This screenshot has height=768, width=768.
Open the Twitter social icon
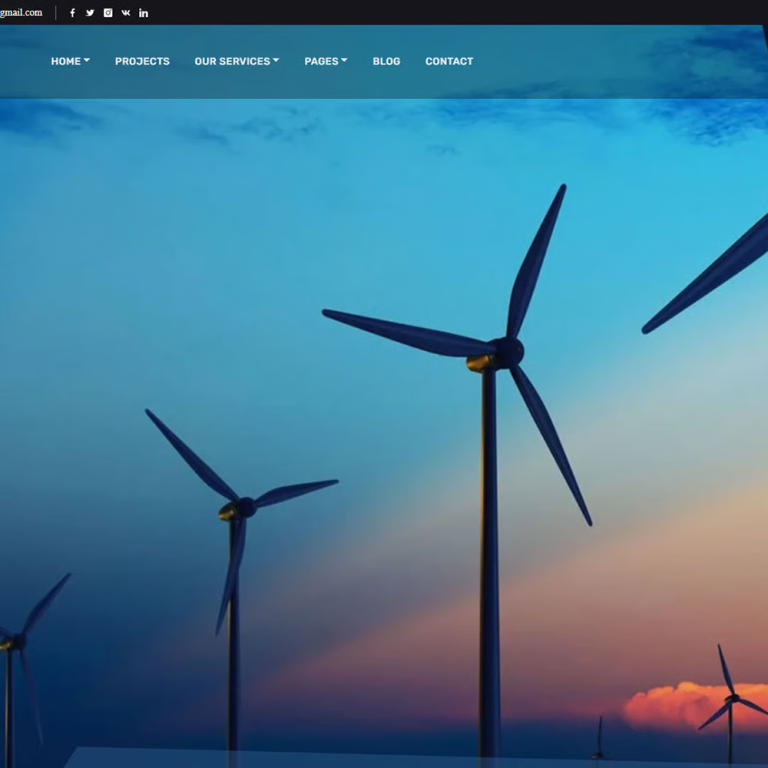pyautogui.click(x=90, y=13)
